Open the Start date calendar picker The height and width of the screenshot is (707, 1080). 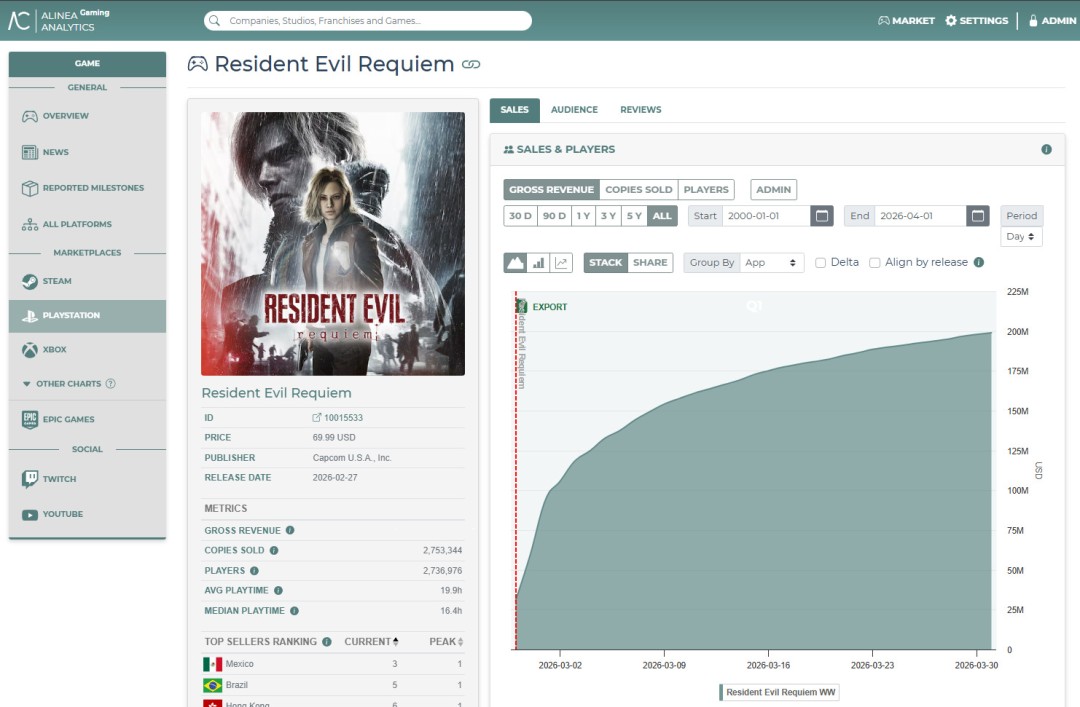tap(821, 216)
